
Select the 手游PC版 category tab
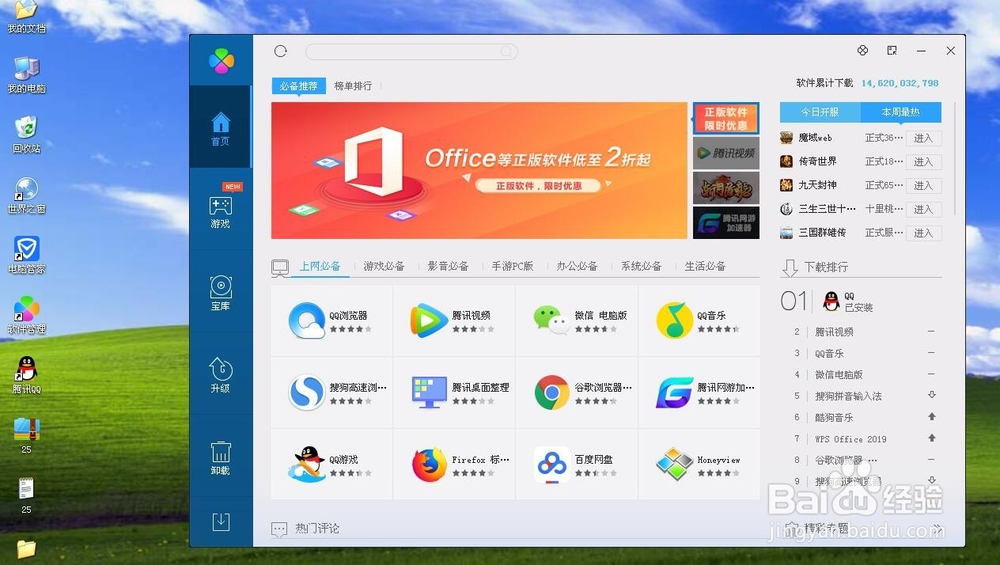pyautogui.click(x=512, y=266)
